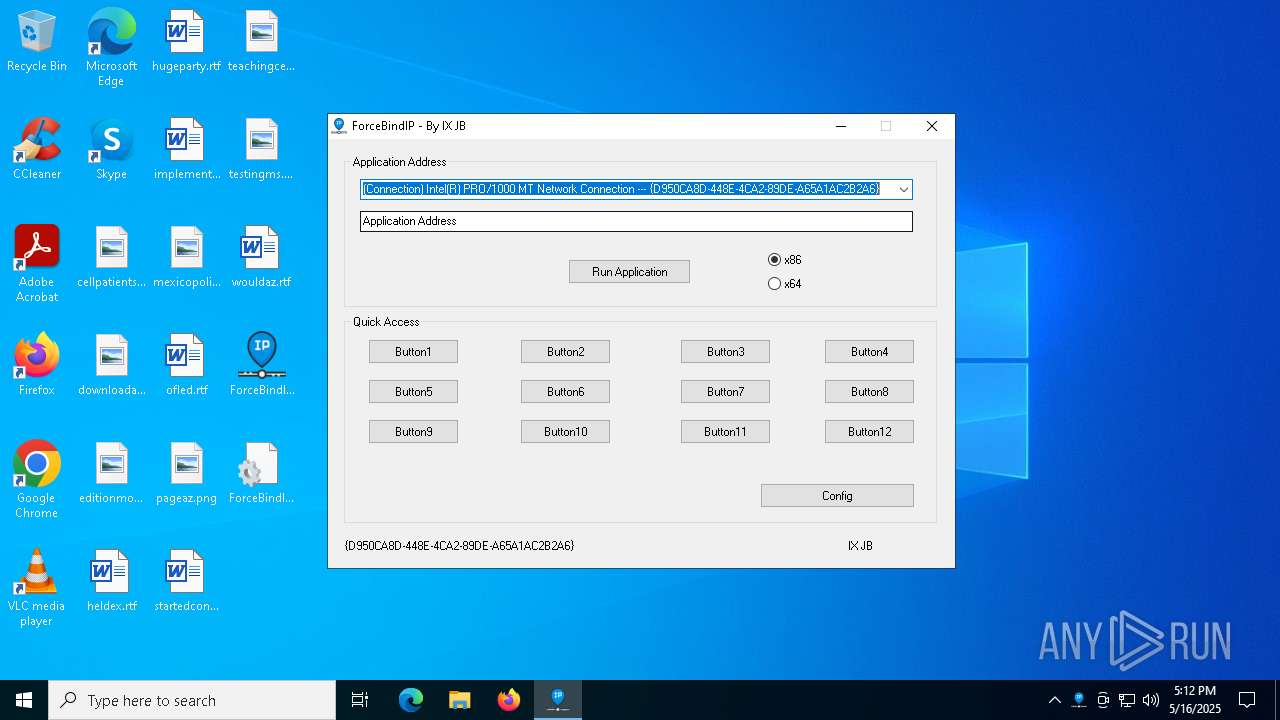1280x720 pixels.
Task: Open Task View from the taskbar
Action: point(360,700)
